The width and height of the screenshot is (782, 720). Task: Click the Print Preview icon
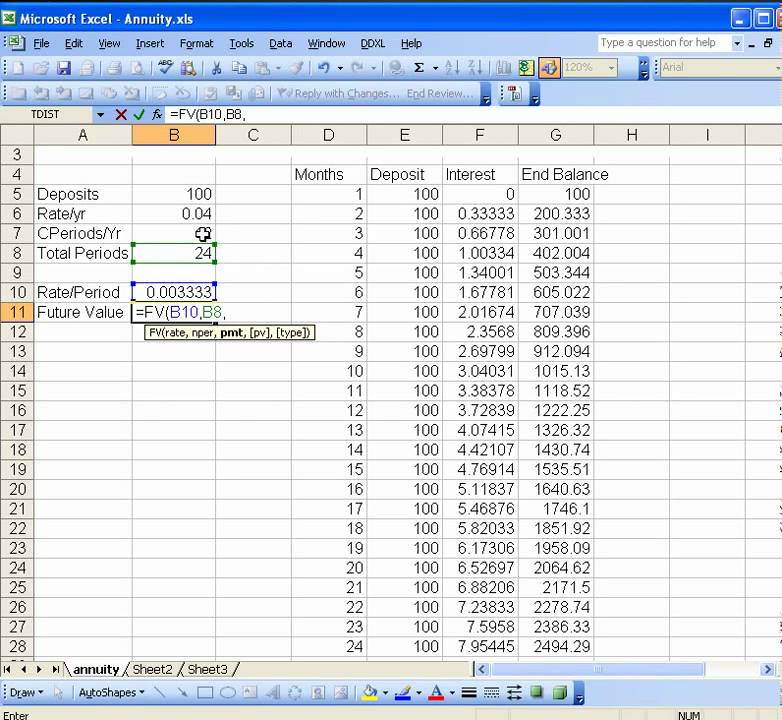pos(137,68)
